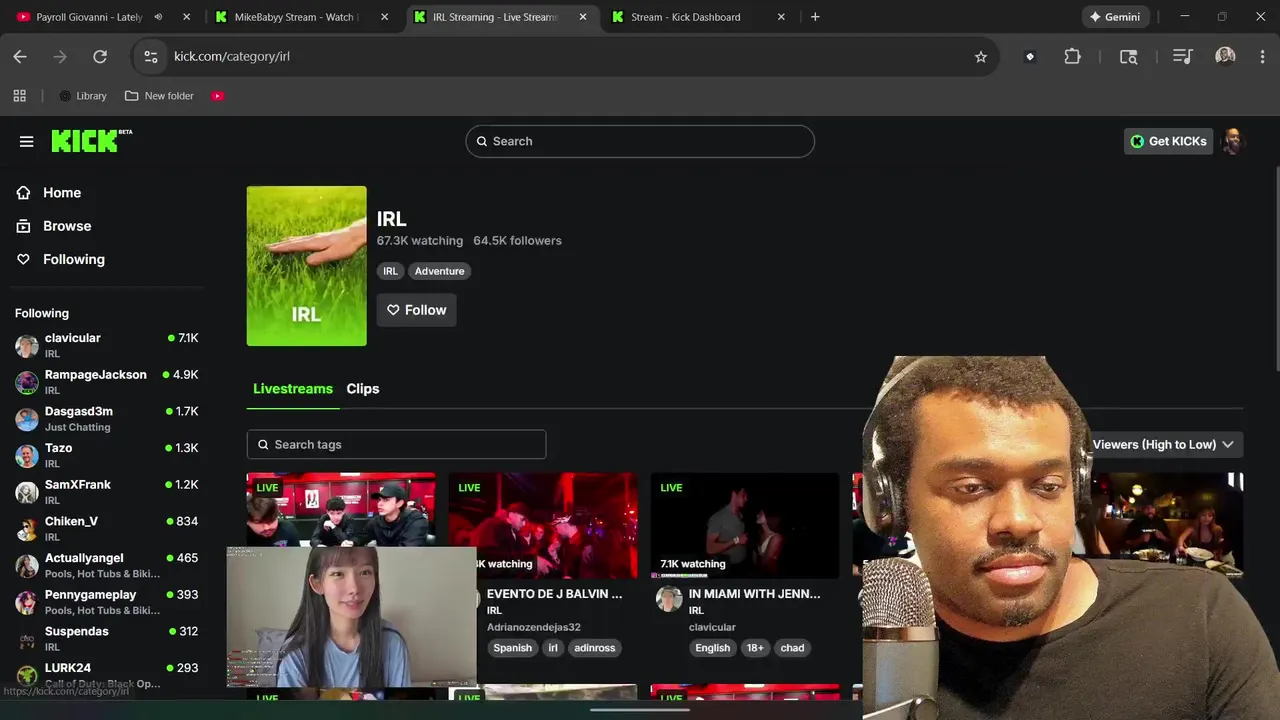1280x720 pixels.
Task: Open Tazo channel in sidebar
Action: pos(106,455)
